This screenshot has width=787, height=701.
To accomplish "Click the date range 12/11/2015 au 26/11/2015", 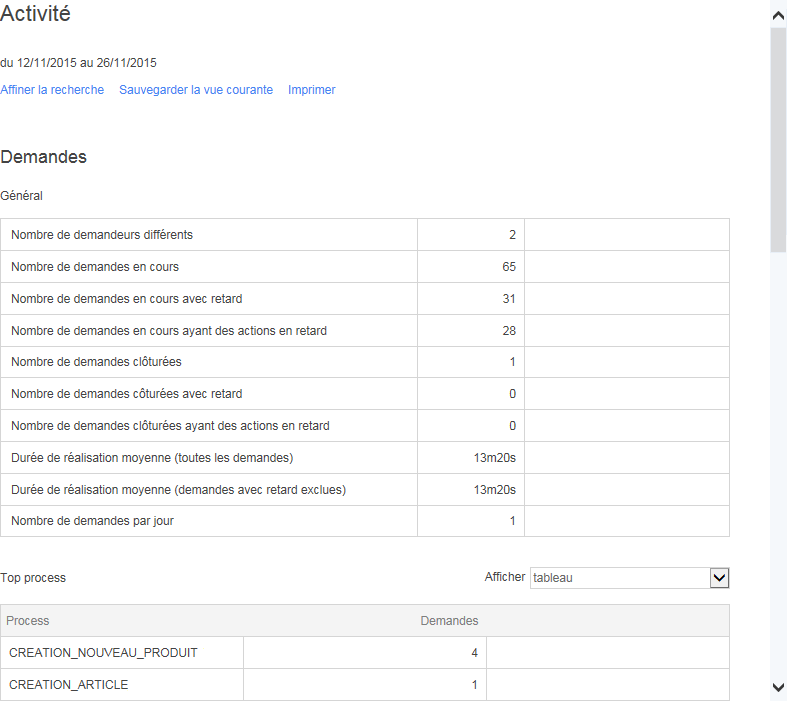I will pos(78,63).
